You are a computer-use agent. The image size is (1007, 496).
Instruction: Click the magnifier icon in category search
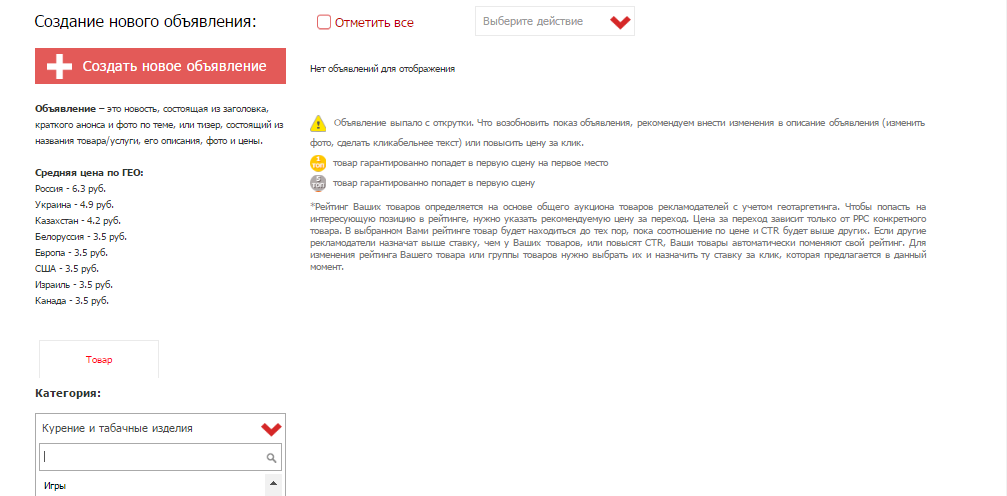(x=271, y=458)
